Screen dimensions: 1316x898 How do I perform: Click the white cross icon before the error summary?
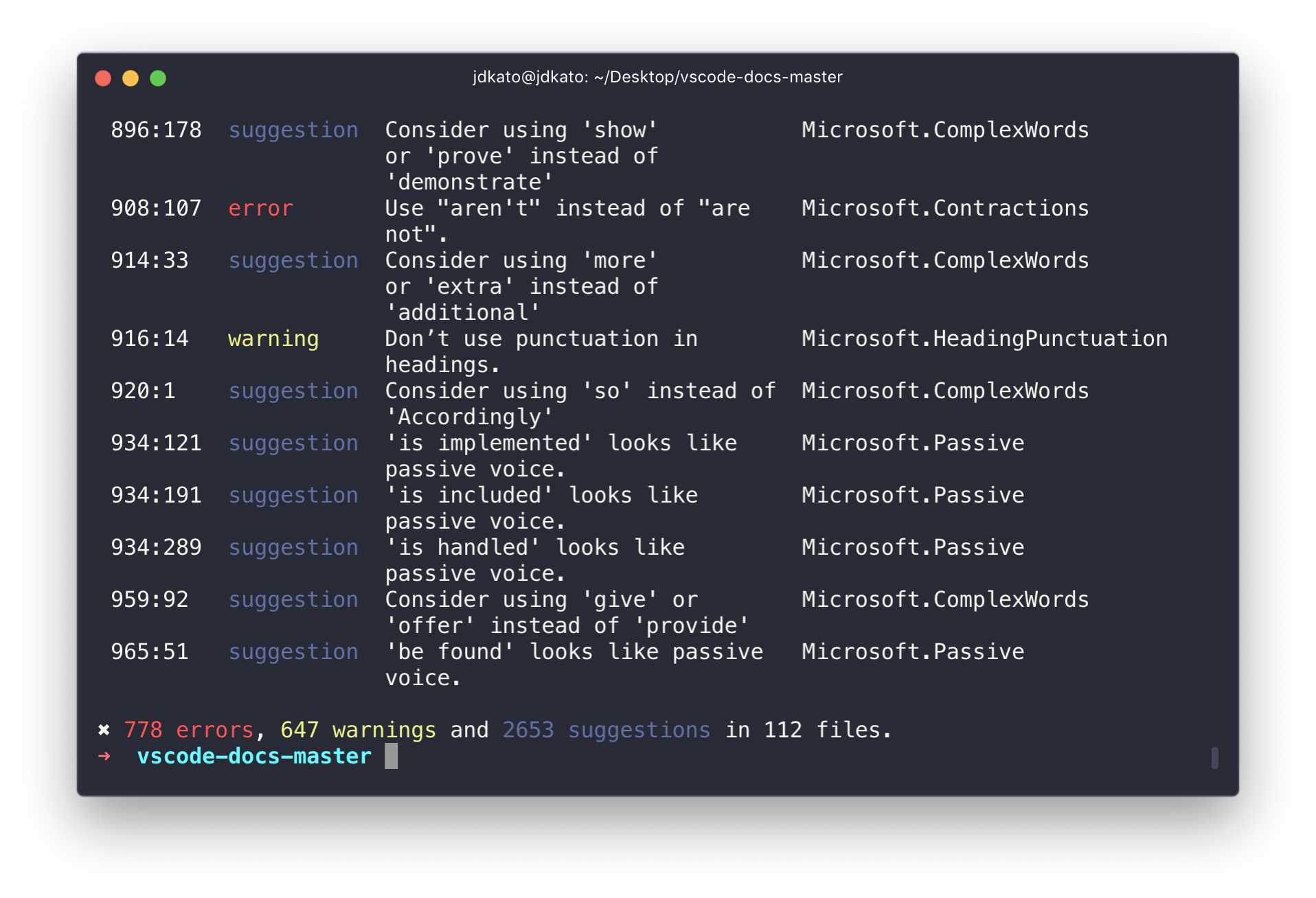[104, 730]
